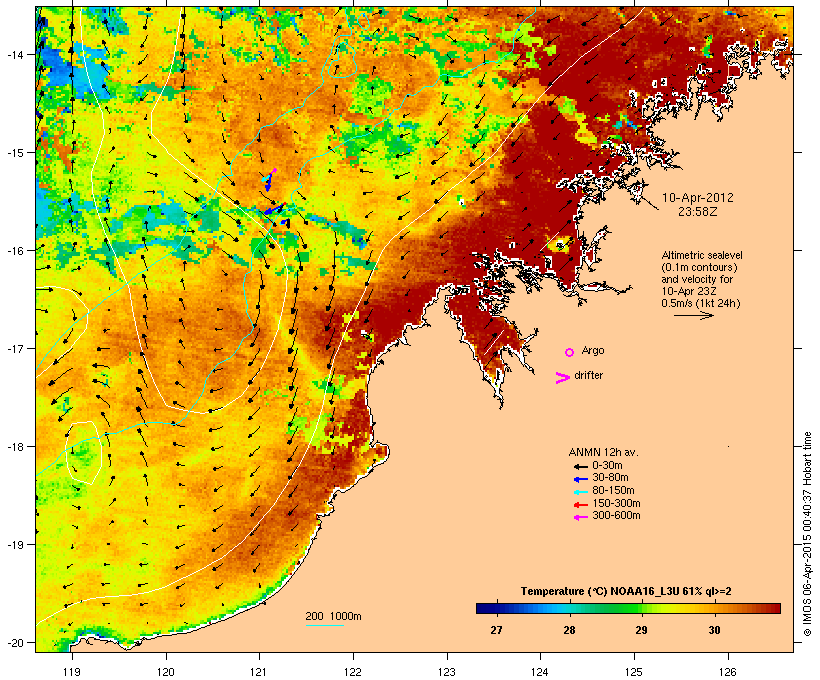Click the colorbar value 28
The image size is (820, 680).
click(569, 630)
